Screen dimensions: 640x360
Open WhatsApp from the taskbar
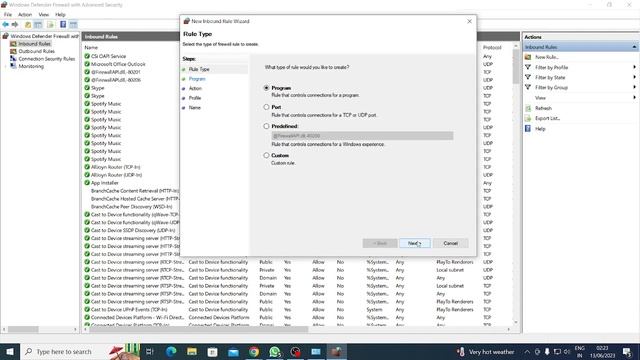click(275, 351)
